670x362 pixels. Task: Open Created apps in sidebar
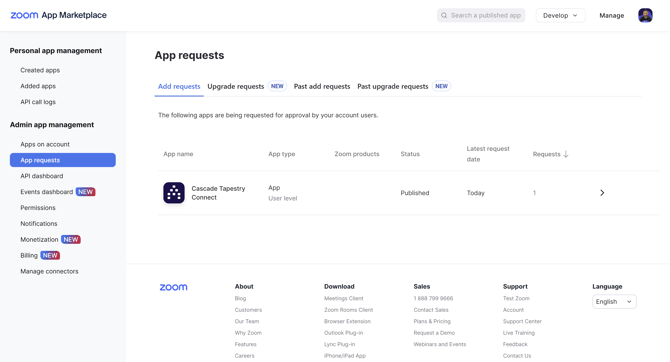tap(40, 70)
